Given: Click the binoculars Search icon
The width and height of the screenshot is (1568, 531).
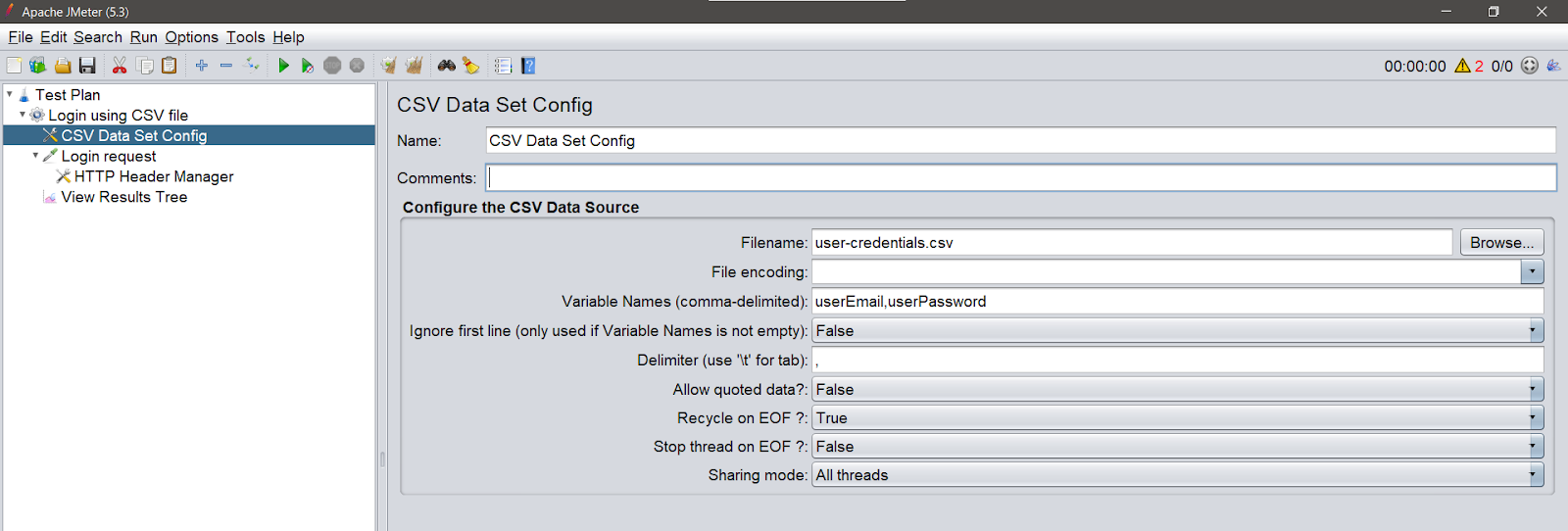Looking at the screenshot, I should 447,66.
